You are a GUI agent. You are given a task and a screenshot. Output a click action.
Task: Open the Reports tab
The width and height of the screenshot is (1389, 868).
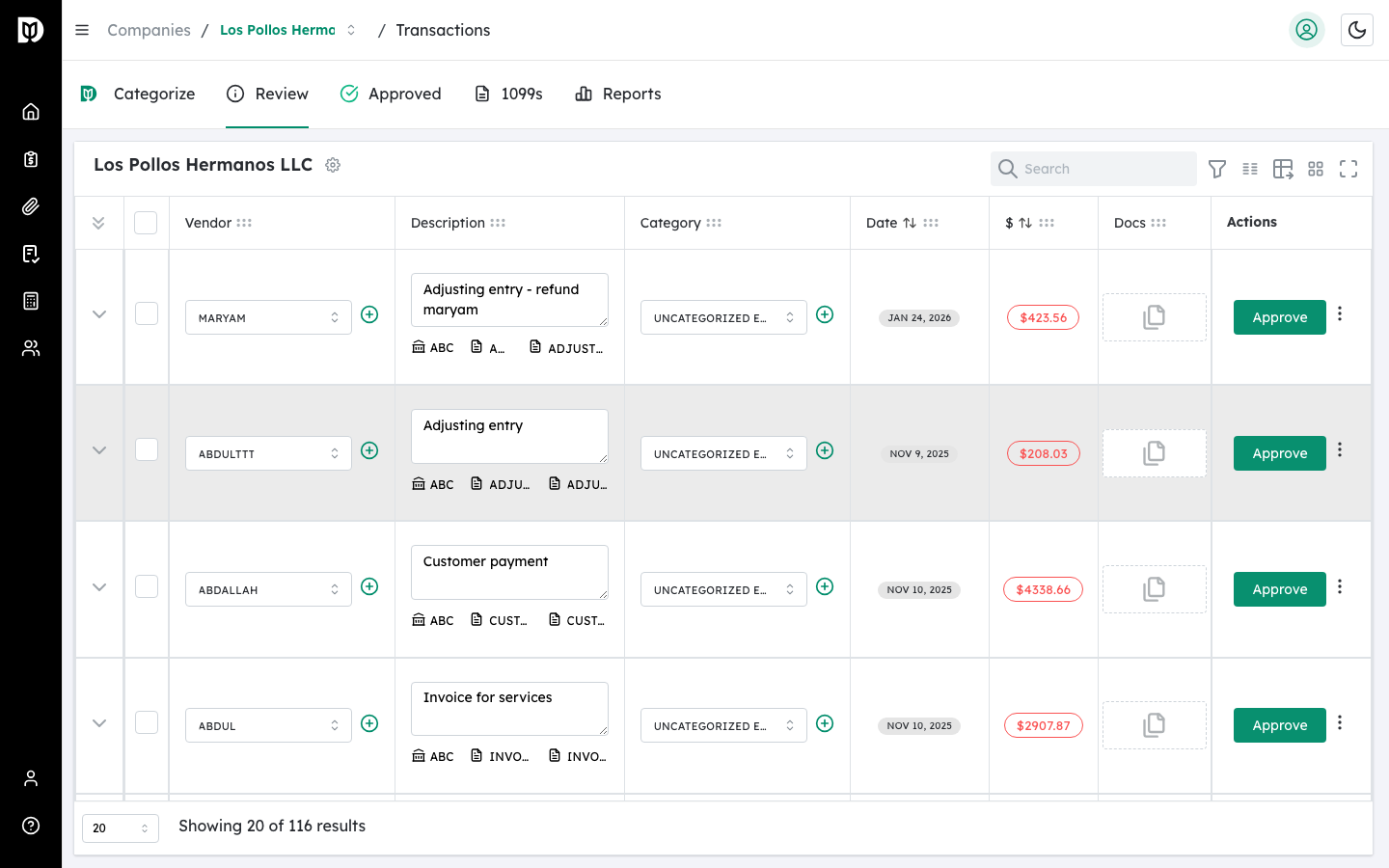click(x=617, y=94)
